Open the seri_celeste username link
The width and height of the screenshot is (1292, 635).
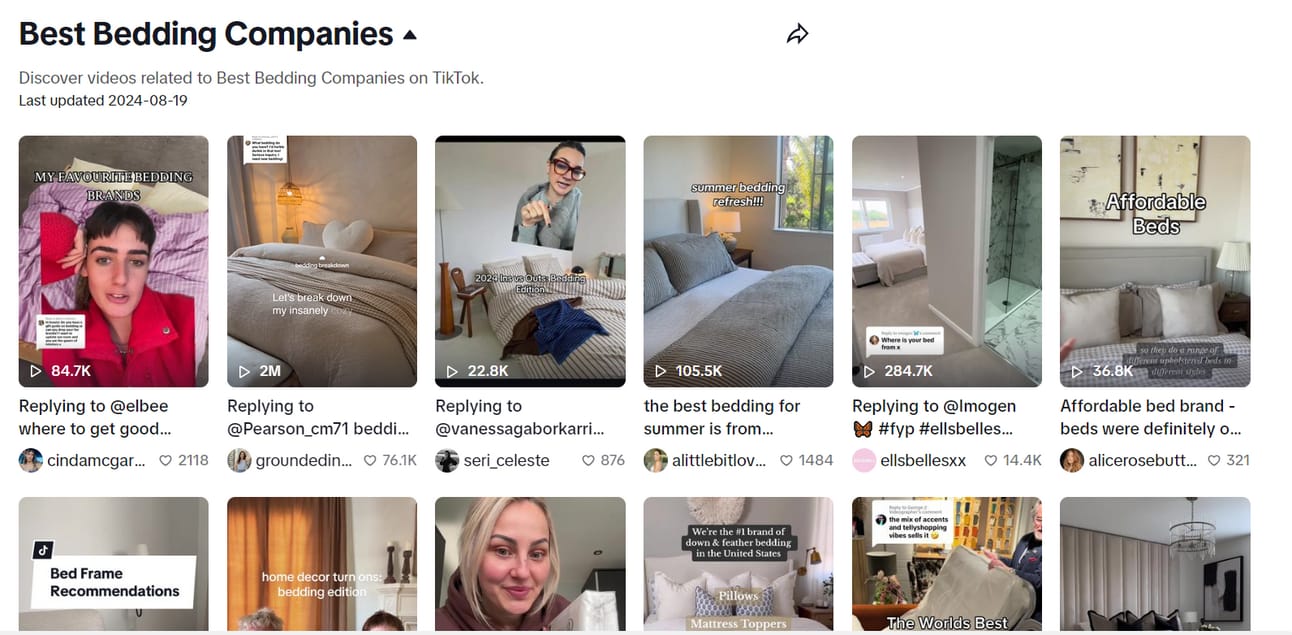click(506, 460)
